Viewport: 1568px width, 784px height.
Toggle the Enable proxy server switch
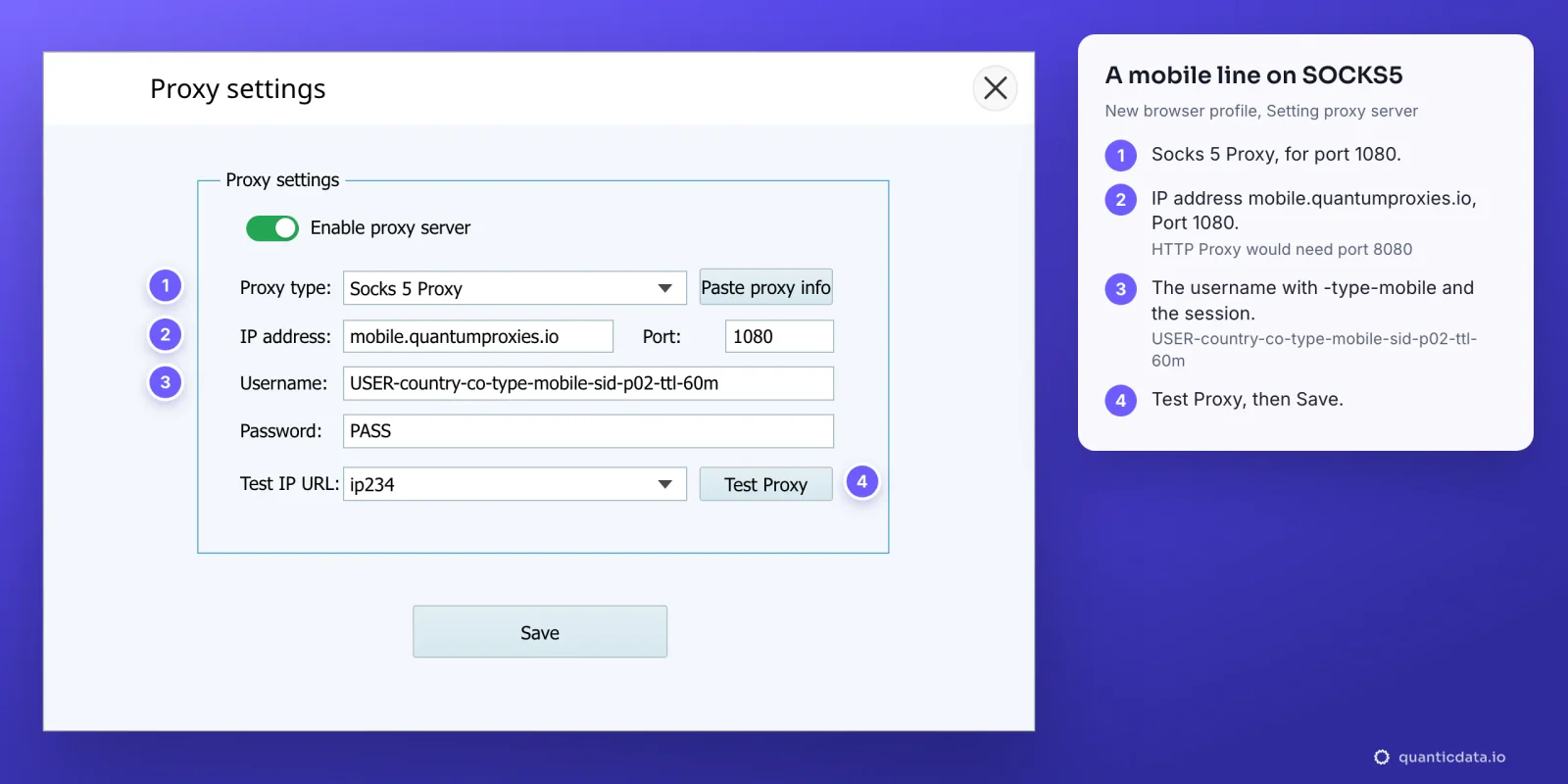[x=272, y=228]
